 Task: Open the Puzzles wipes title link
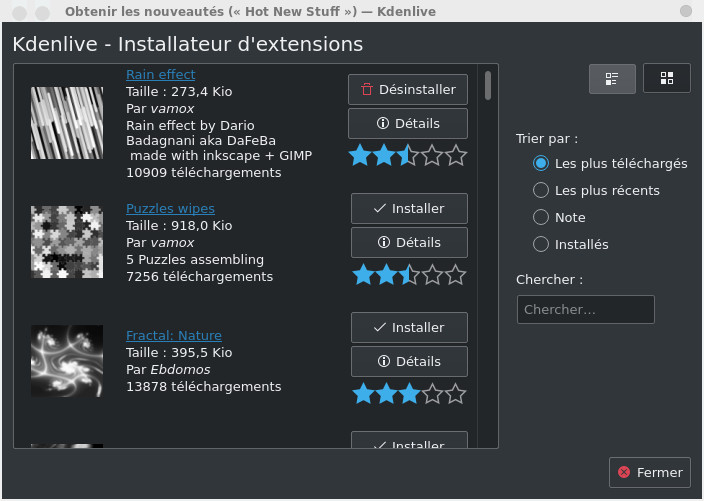tap(170, 209)
